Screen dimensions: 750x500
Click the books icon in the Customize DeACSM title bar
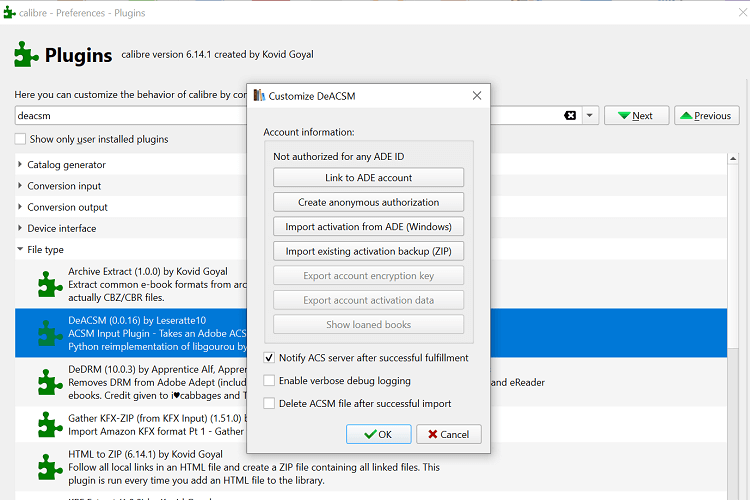(x=259, y=95)
